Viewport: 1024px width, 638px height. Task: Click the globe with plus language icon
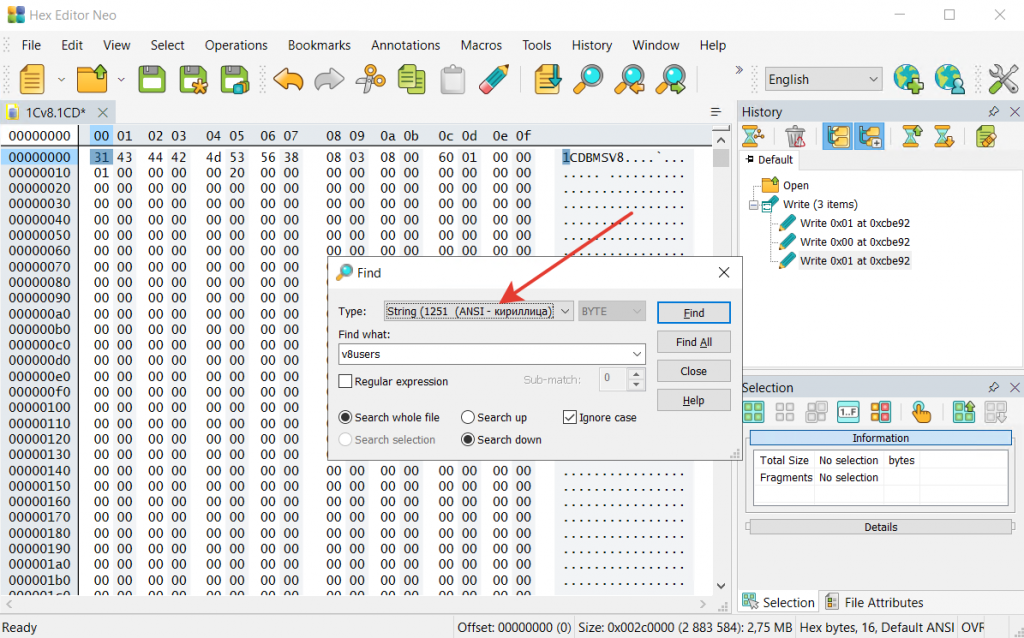908,80
